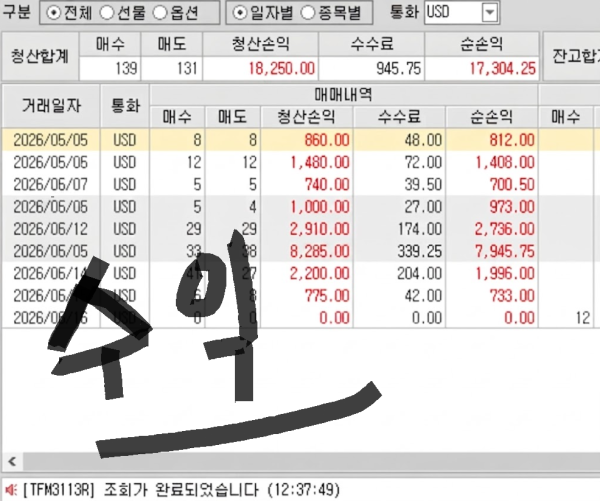Screen dimensions: 600x501
Task: Click the 매매내역 group header
Action: click(343, 95)
